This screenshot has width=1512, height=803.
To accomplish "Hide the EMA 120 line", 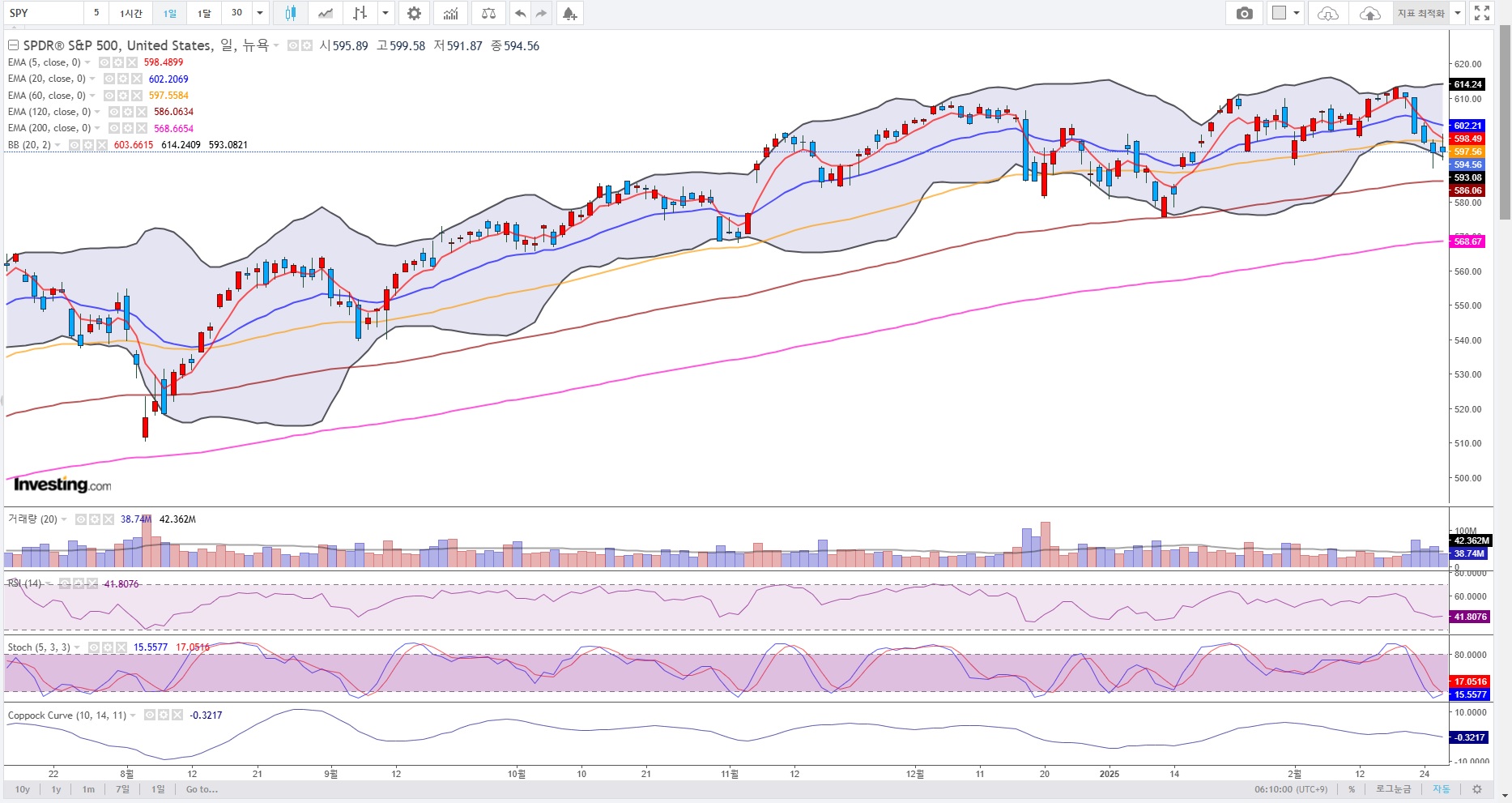I will [114, 112].
